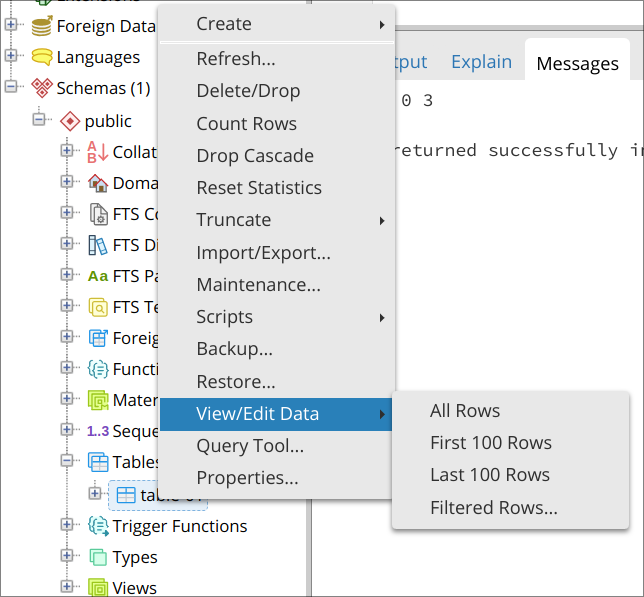644x597 pixels.
Task: Open Properties... from context menu
Action: coord(276,478)
